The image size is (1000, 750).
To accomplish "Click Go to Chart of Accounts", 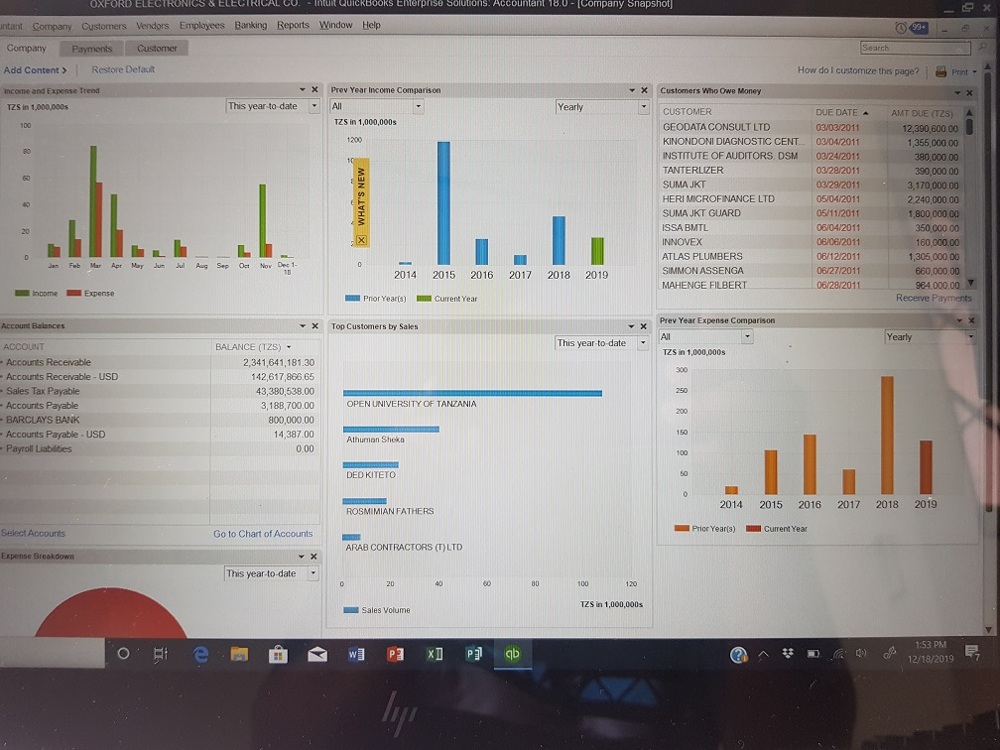I will pos(263,534).
